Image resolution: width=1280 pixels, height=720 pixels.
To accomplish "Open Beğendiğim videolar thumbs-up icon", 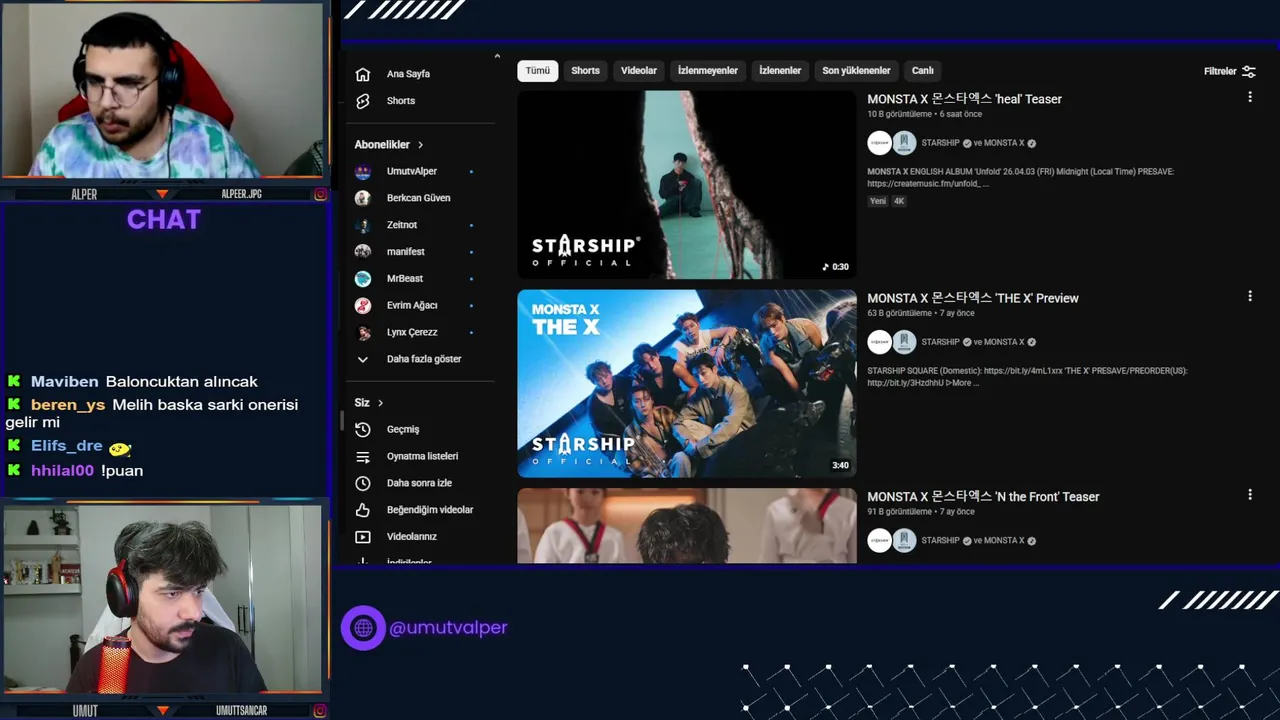I will point(363,510).
